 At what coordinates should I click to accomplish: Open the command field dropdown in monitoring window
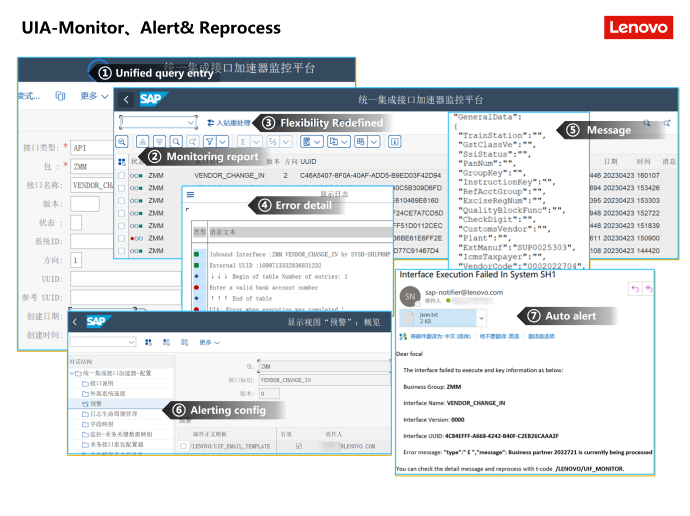191,122
